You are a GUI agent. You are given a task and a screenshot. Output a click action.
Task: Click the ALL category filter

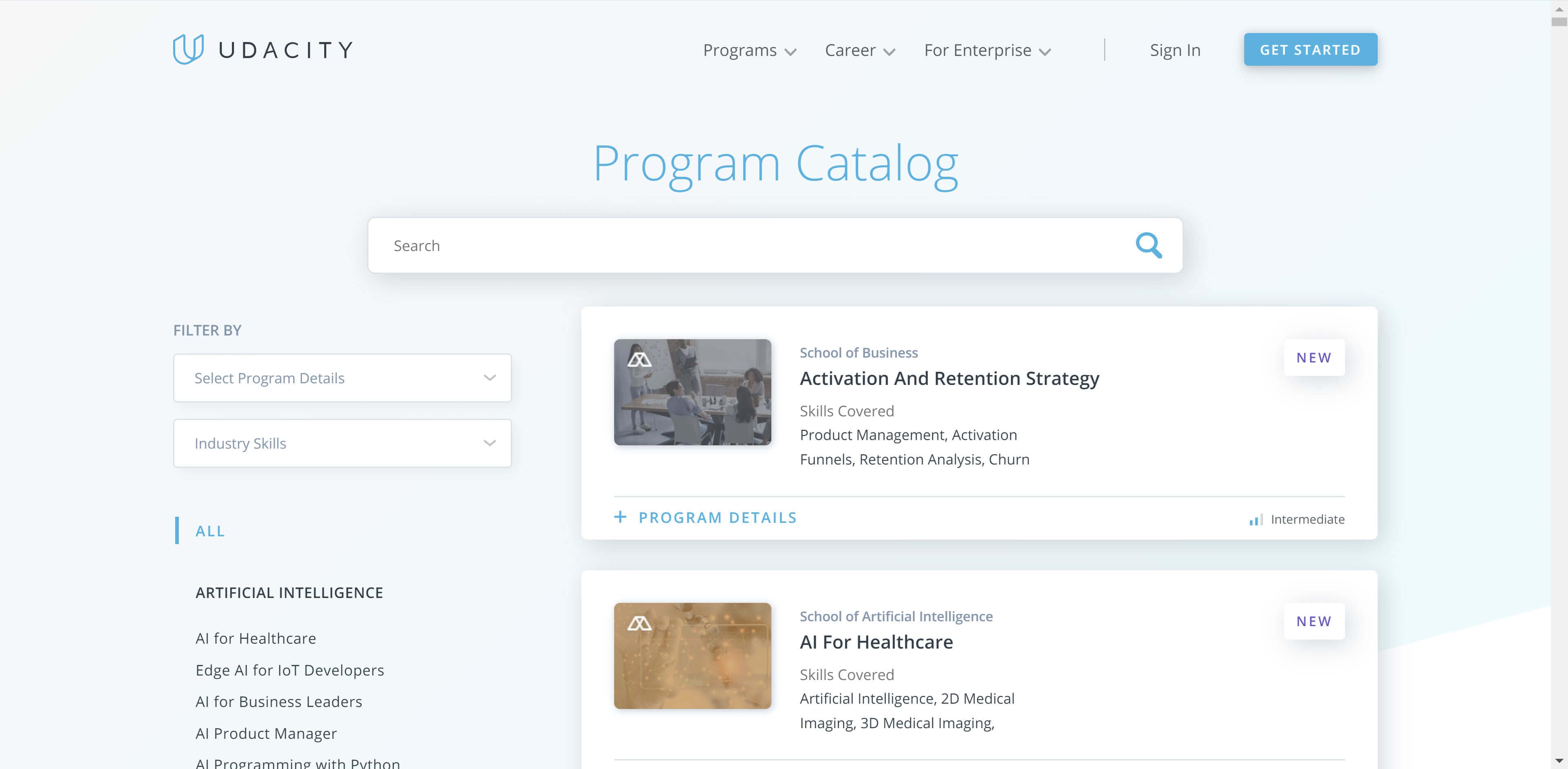pyautogui.click(x=209, y=530)
